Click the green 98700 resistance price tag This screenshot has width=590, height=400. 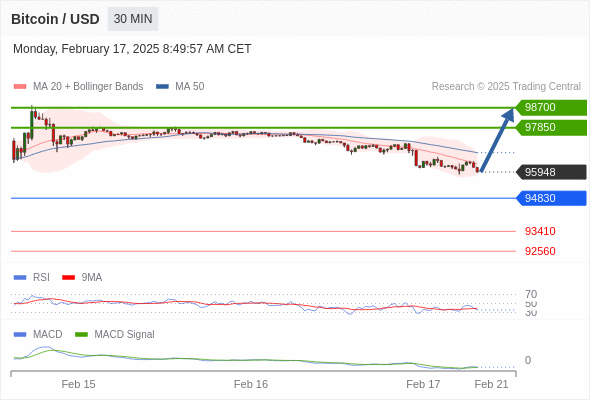tap(551, 108)
